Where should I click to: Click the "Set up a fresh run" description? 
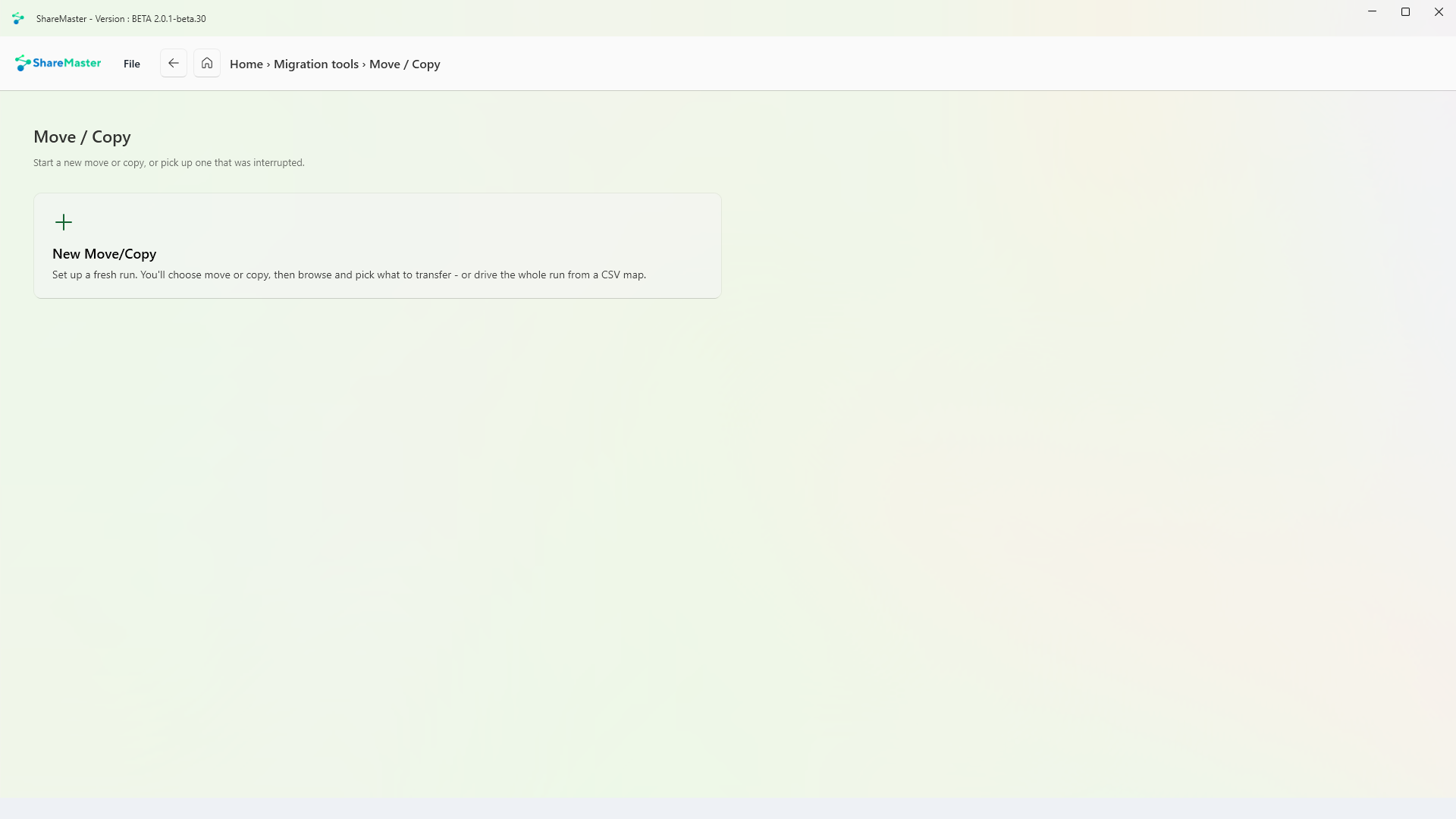[349, 275]
